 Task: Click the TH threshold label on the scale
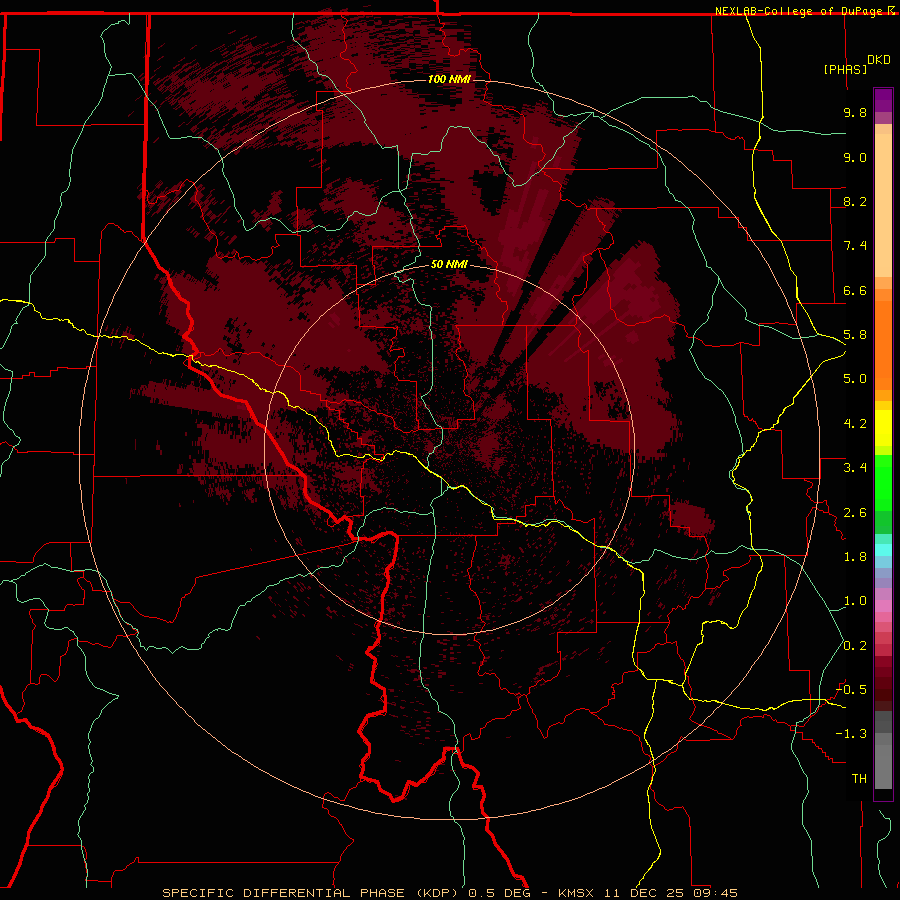pyautogui.click(x=859, y=779)
